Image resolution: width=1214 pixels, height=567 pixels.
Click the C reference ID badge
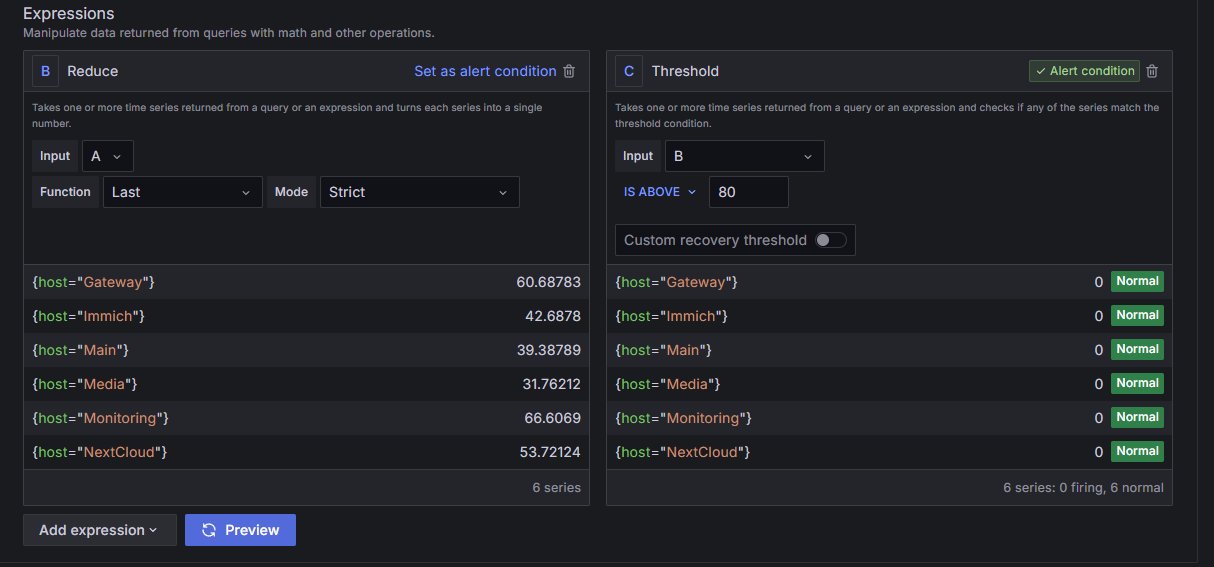click(x=629, y=71)
